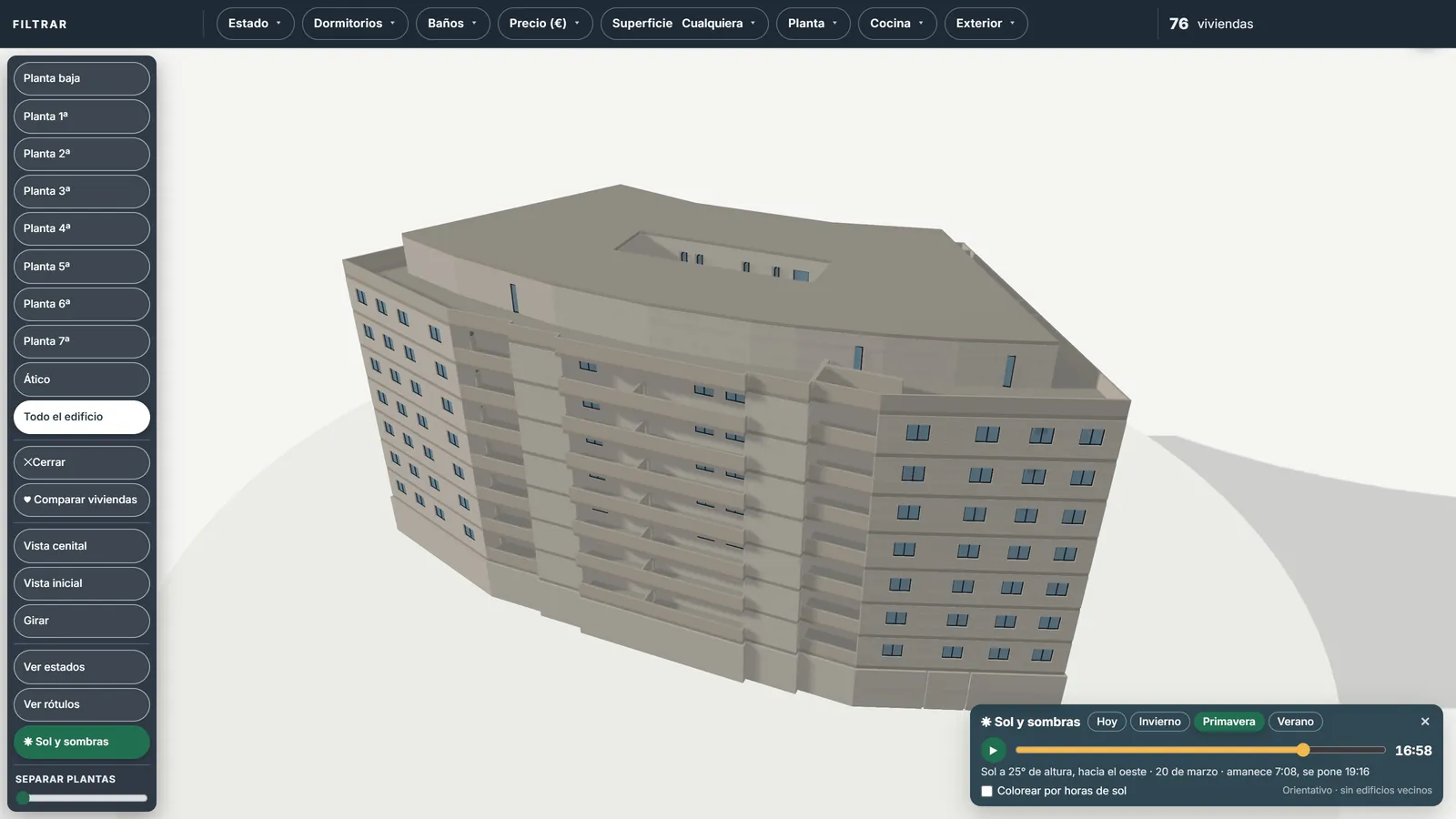Select the Invierno season option
Screen dimensions: 1456x819
click(x=1159, y=722)
